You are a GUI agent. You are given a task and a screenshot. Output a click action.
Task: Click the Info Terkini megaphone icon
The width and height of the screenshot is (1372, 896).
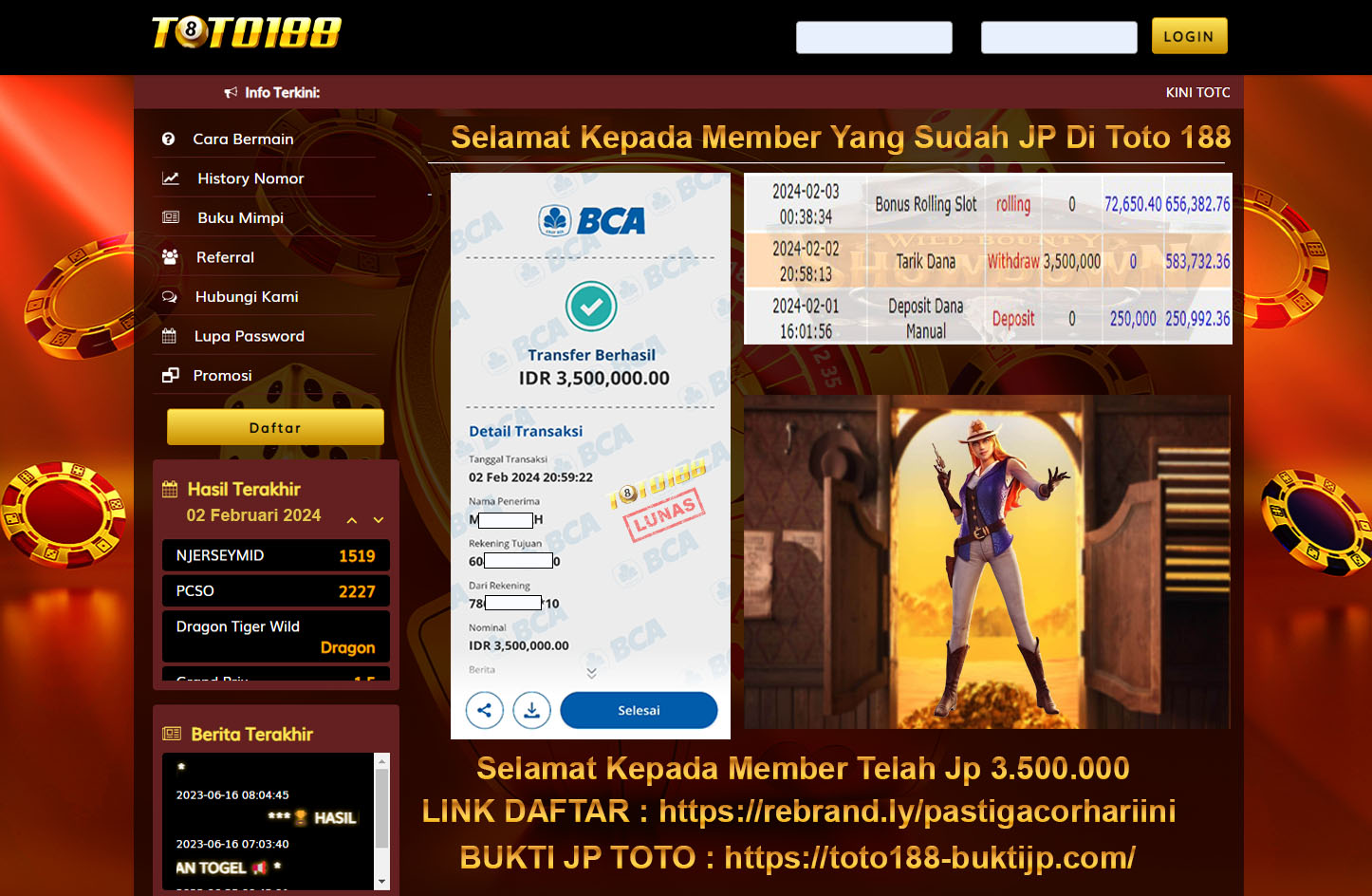[x=231, y=92]
